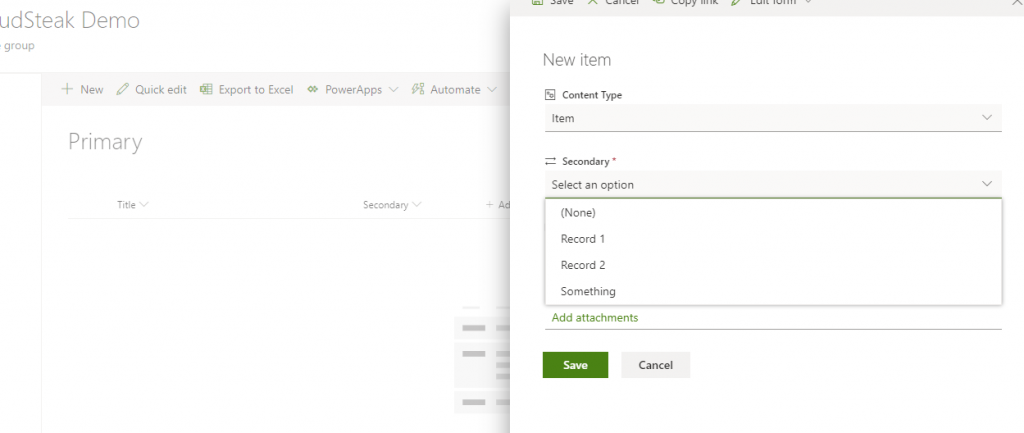The width and height of the screenshot is (1024, 433).
Task: Click the Automate flow icon
Action: (x=418, y=89)
